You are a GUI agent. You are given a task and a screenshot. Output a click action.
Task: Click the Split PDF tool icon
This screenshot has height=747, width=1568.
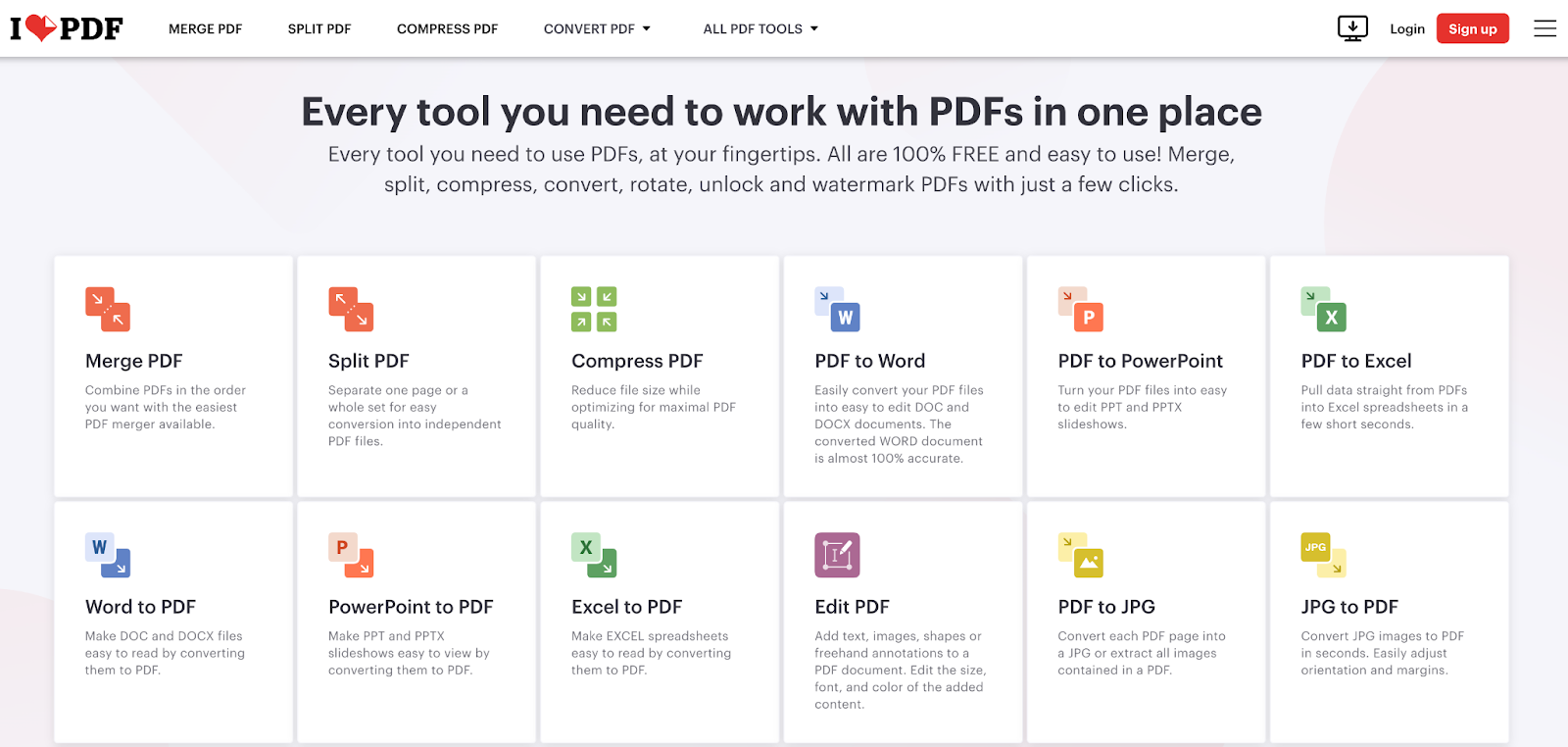(351, 309)
